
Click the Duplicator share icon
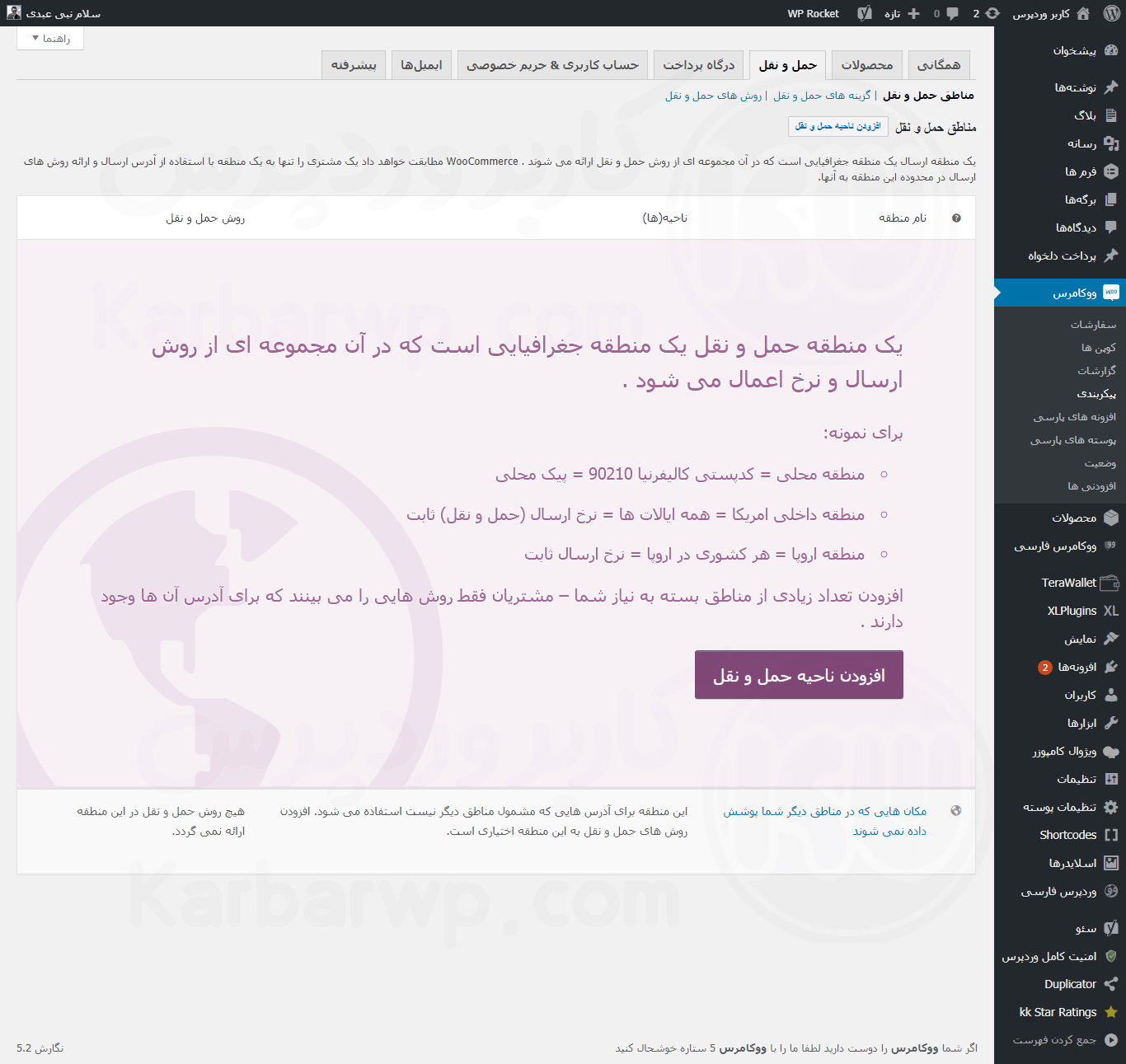click(x=1111, y=984)
